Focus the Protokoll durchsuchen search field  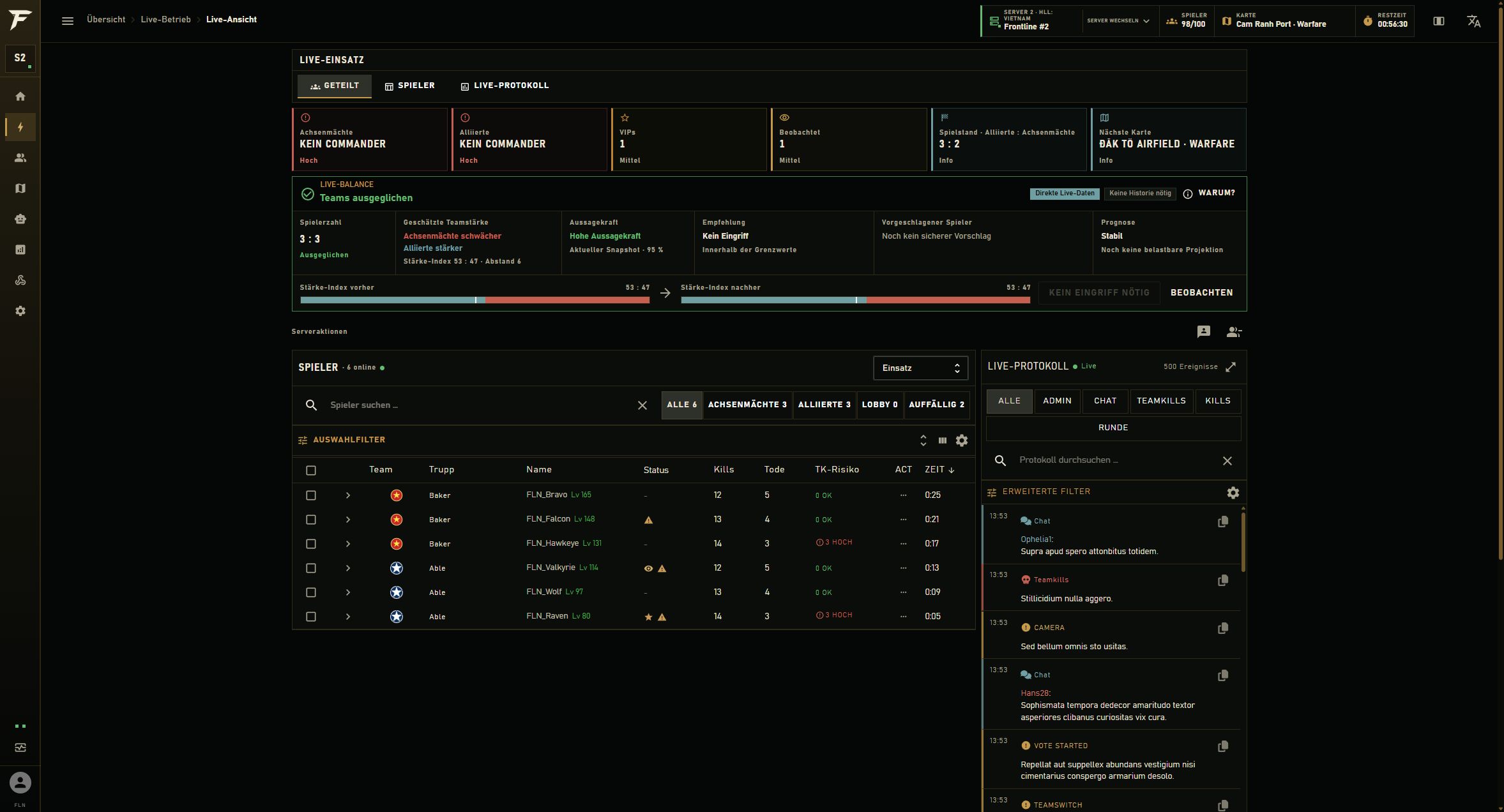point(1114,460)
